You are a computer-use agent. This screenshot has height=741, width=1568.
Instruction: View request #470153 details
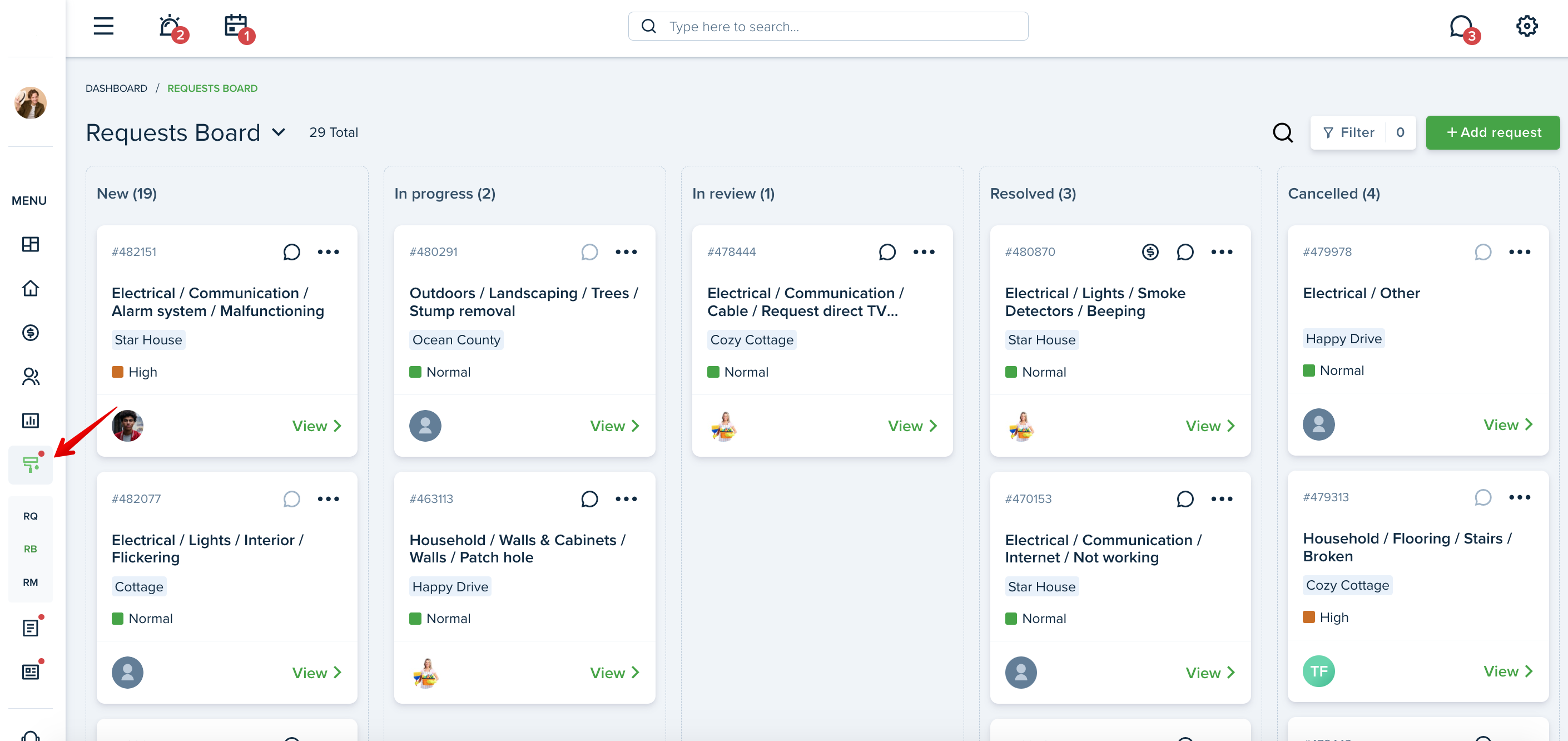pyautogui.click(x=1209, y=672)
